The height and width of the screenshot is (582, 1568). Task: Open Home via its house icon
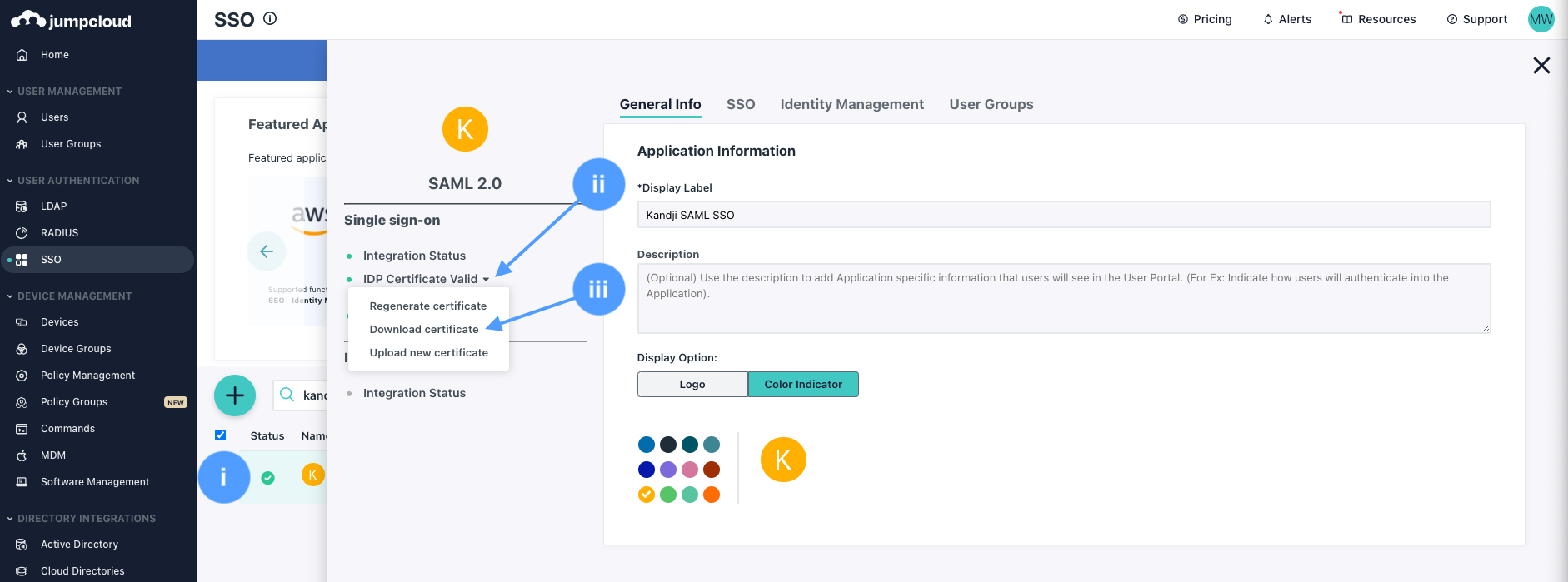[x=22, y=55]
